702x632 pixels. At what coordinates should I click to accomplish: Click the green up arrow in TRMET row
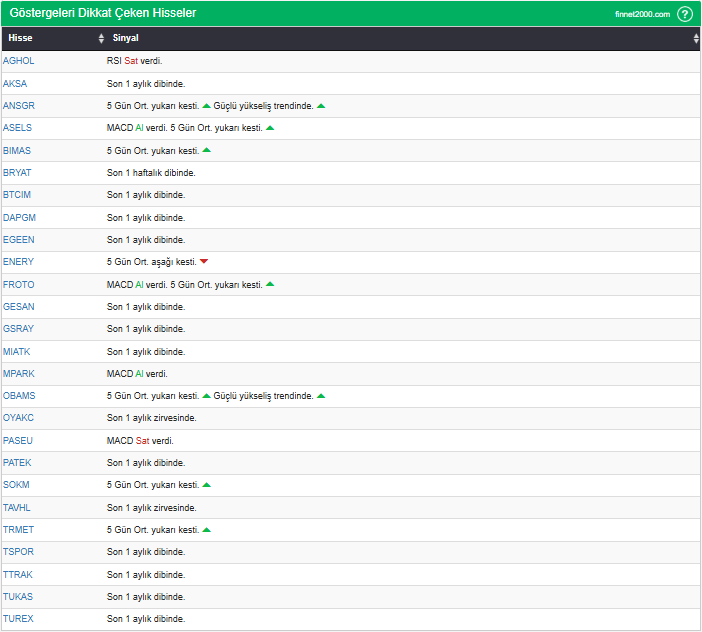[x=207, y=529]
